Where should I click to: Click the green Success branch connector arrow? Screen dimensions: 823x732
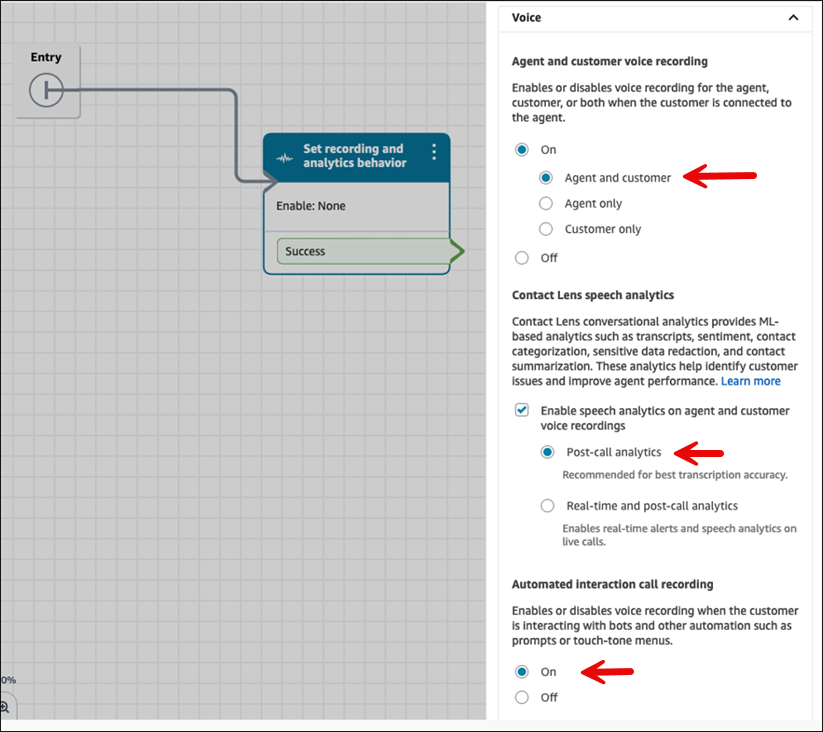(457, 251)
